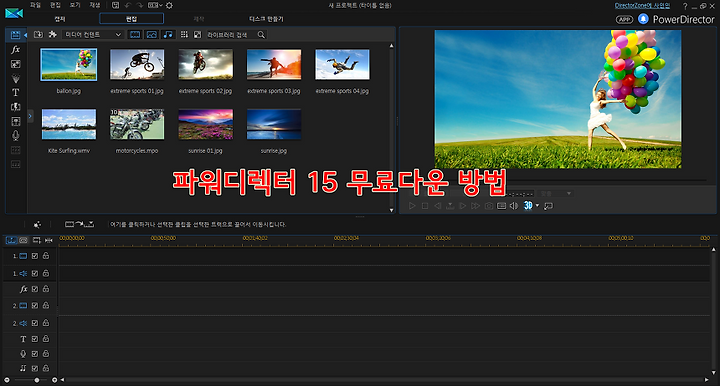Open the Voice-Over Recording microphone icon
Image resolution: width=720 pixels, height=386 pixels.
pos(15,135)
